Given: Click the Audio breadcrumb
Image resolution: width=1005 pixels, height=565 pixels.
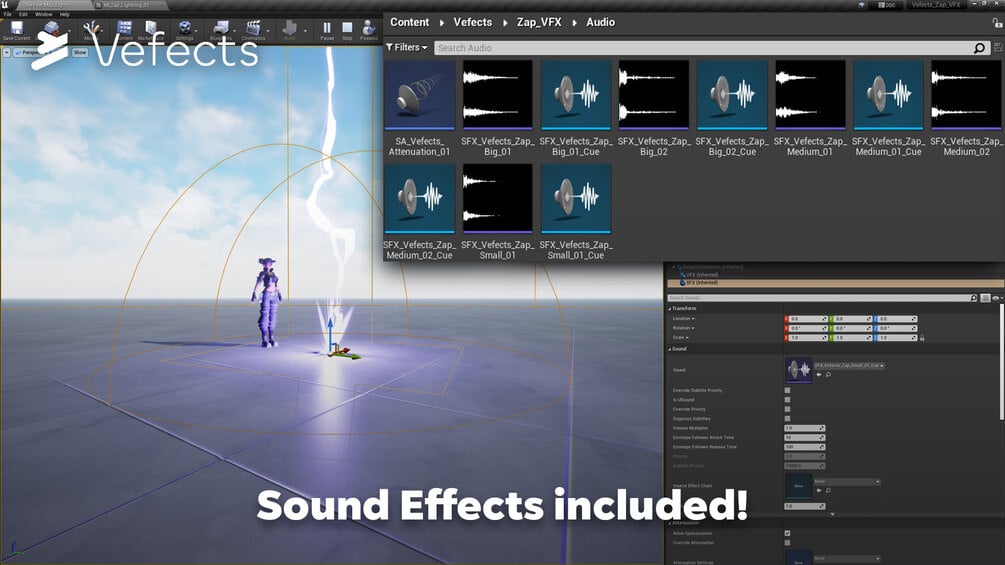Looking at the screenshot, I should pos(601,22).
